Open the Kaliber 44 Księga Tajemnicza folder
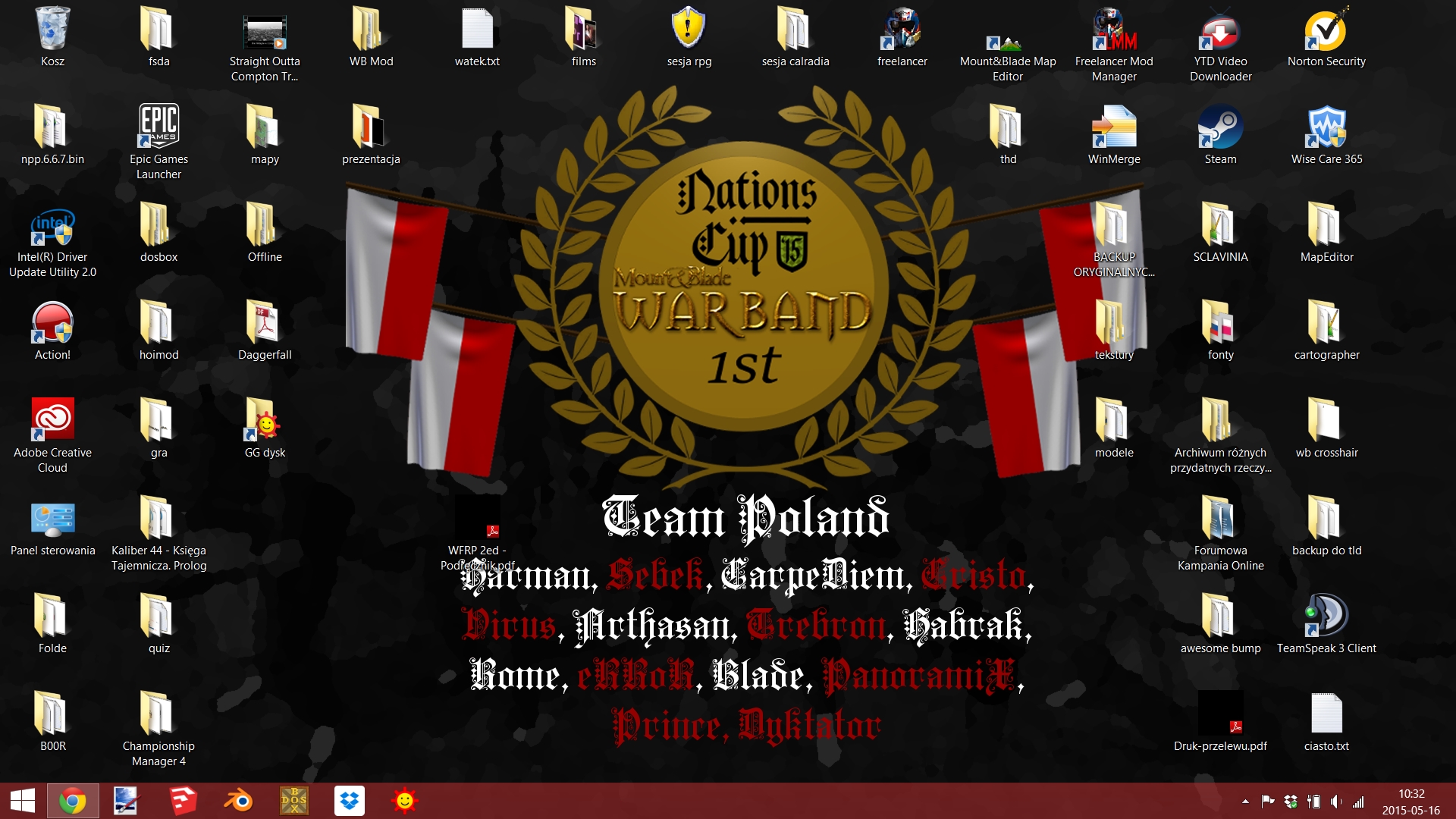Viewport: 1456px width, 819px height. 158,534
